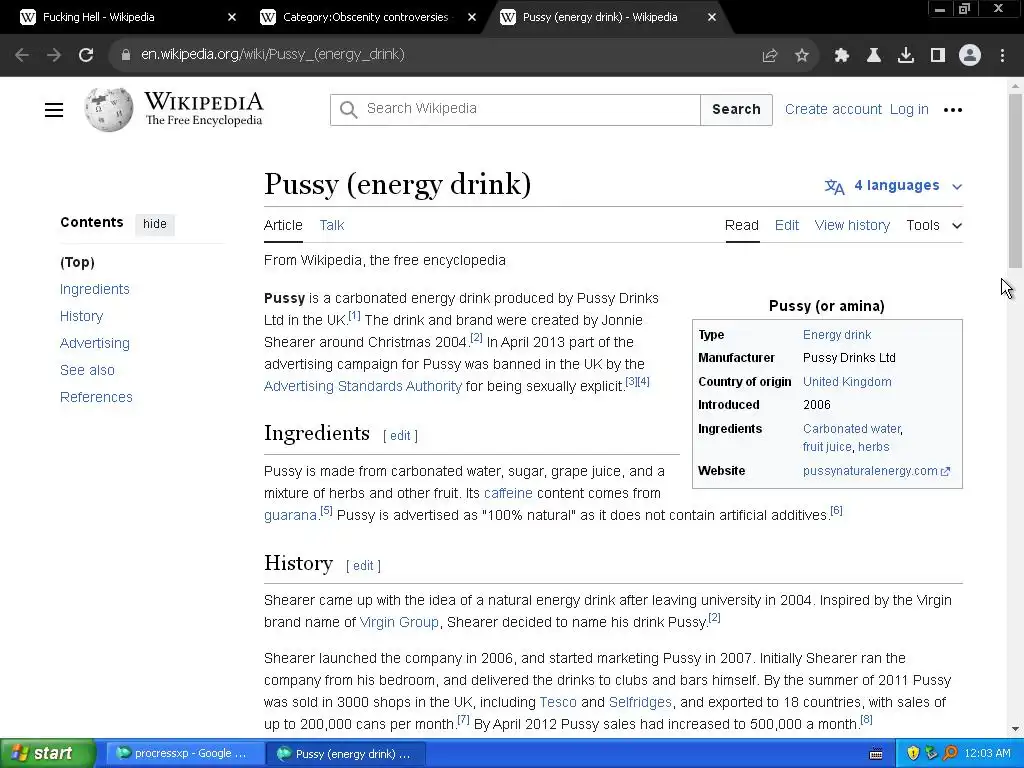This screenshot has width=1024, height=768.
Task: Click the browser address bar URL
Action: 273,55
